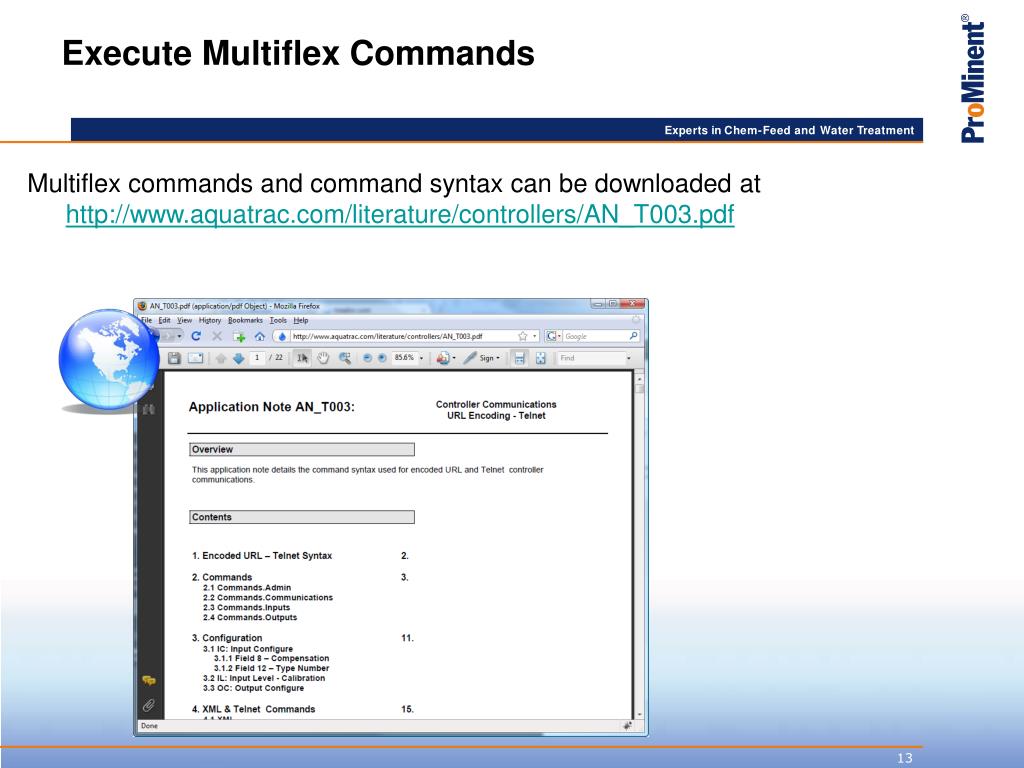Viewport: 1024px width, 768px height.
Task: Open the comments panel icon in PDF sidebar
Action: pyautogui.click(x=149, y=680)
